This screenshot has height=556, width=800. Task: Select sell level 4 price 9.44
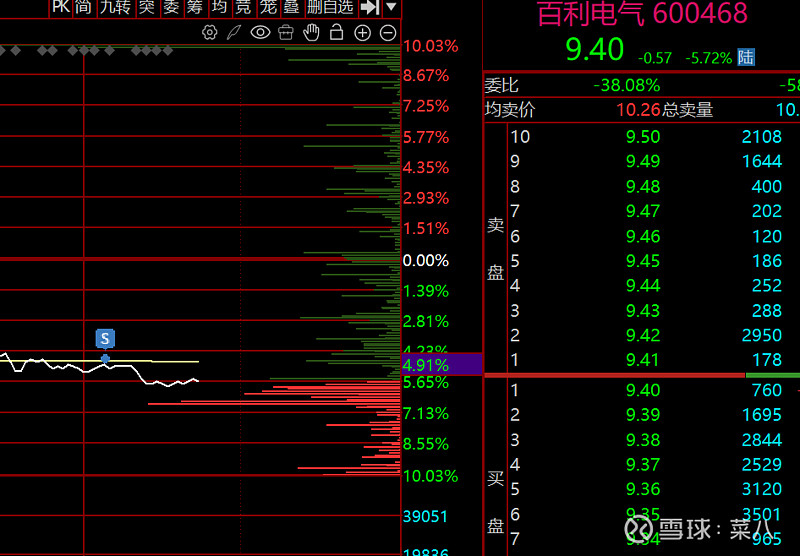[643, 285]
